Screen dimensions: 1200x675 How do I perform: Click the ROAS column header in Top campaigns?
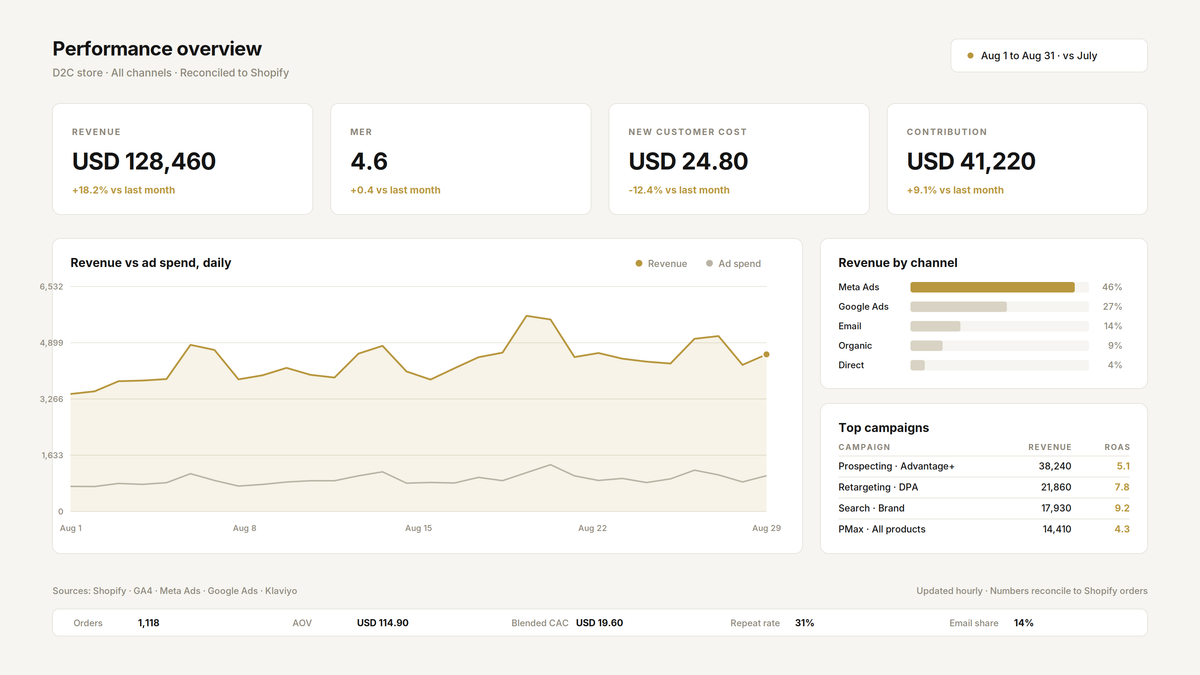(1117, 447)
